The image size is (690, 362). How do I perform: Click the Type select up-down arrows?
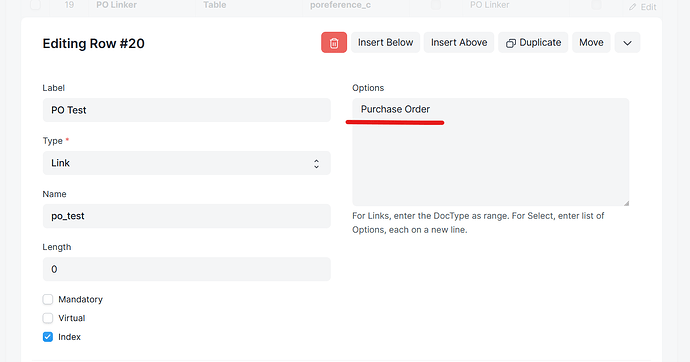click(316, 164)
